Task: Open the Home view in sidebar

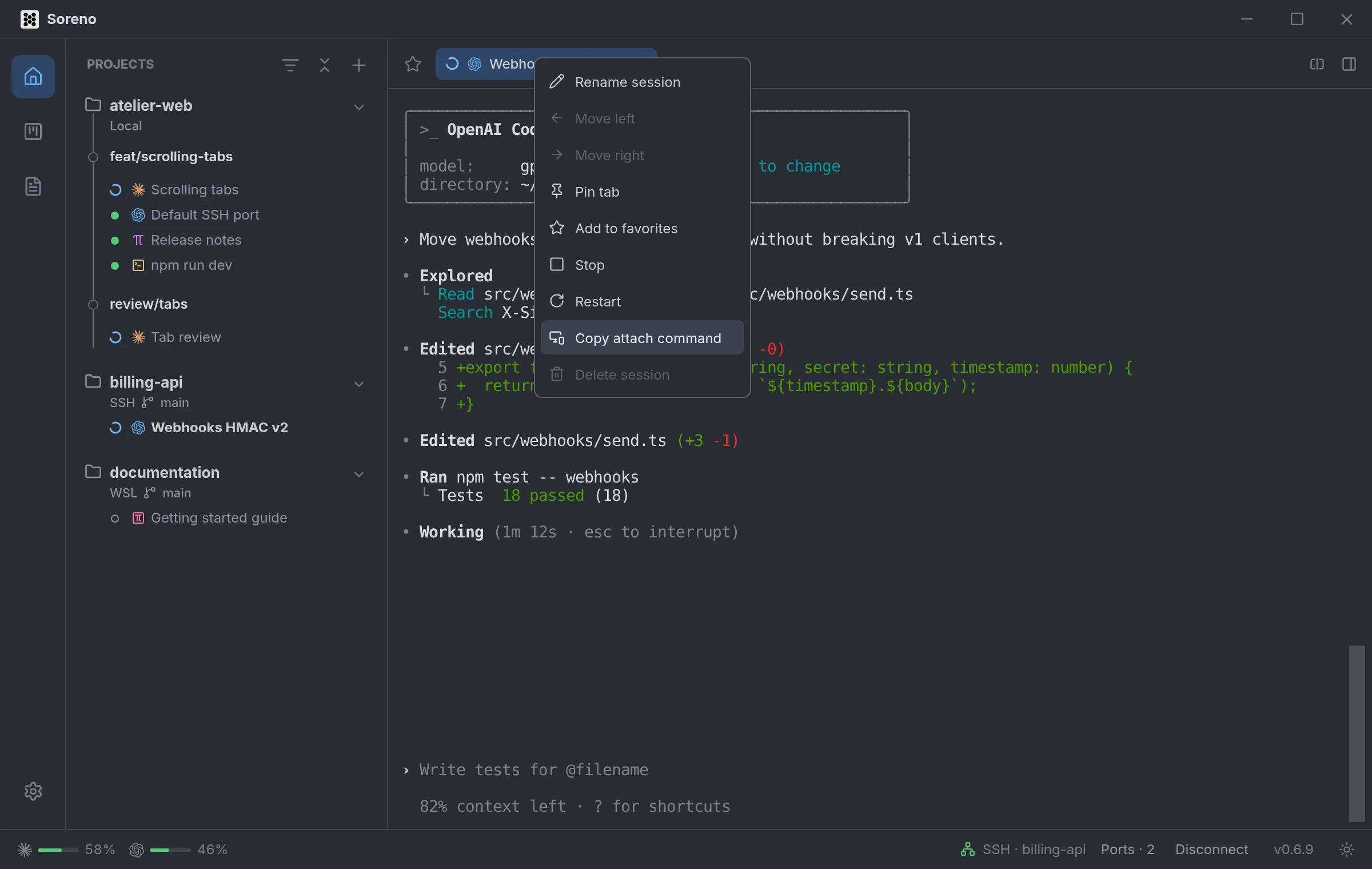Action: tap(33, 76)
